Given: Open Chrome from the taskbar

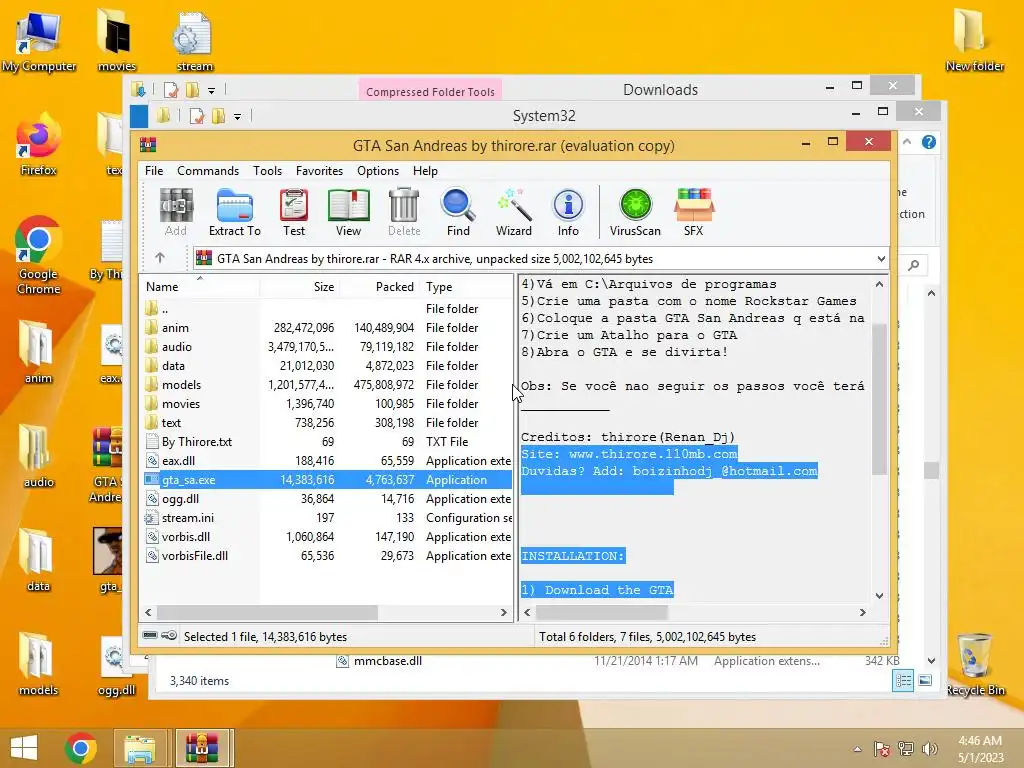Looking at the screenshot, I should point(81,748).
